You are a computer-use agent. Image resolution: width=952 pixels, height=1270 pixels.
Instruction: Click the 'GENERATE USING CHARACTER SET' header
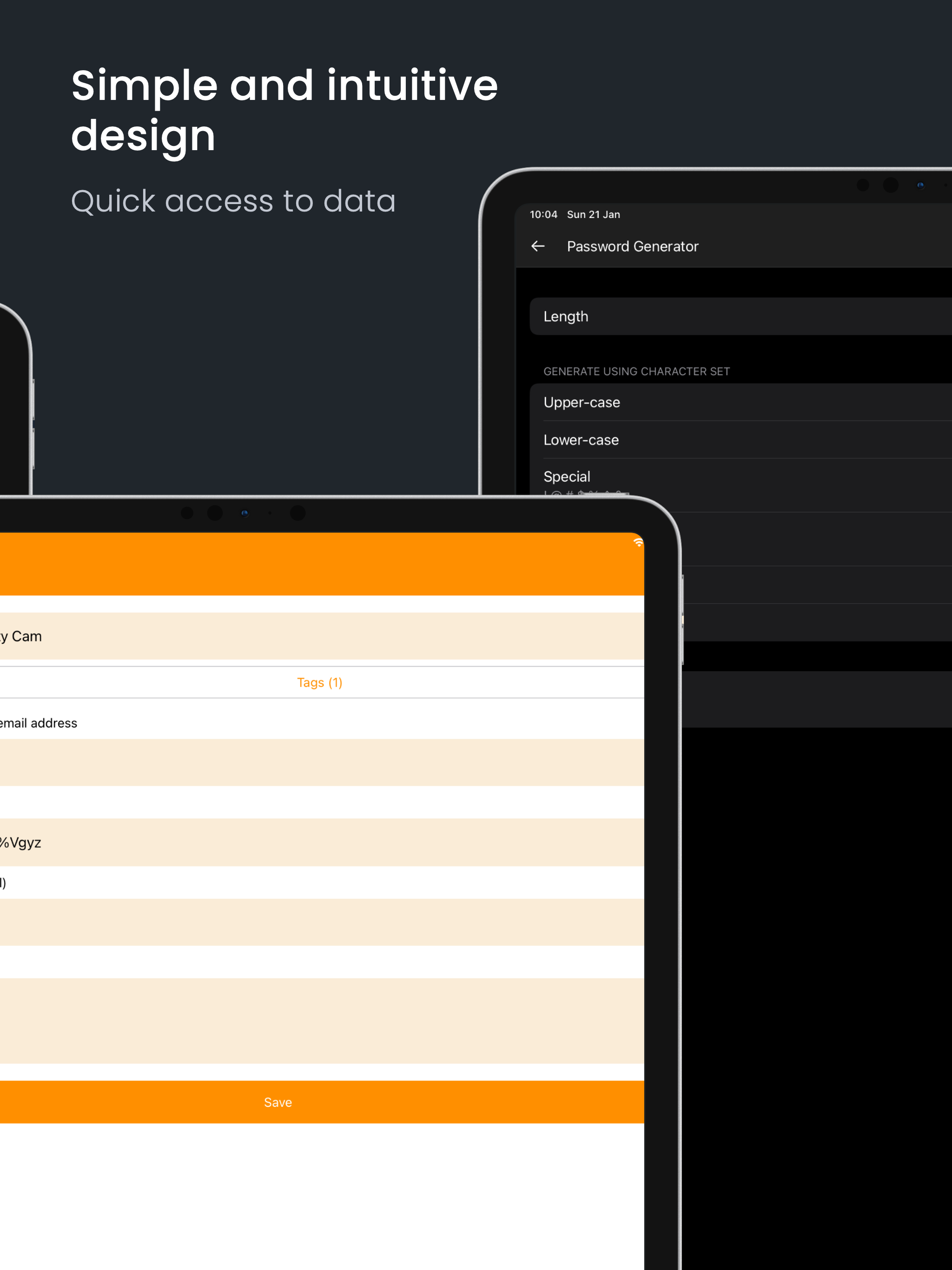pos(636,371)
